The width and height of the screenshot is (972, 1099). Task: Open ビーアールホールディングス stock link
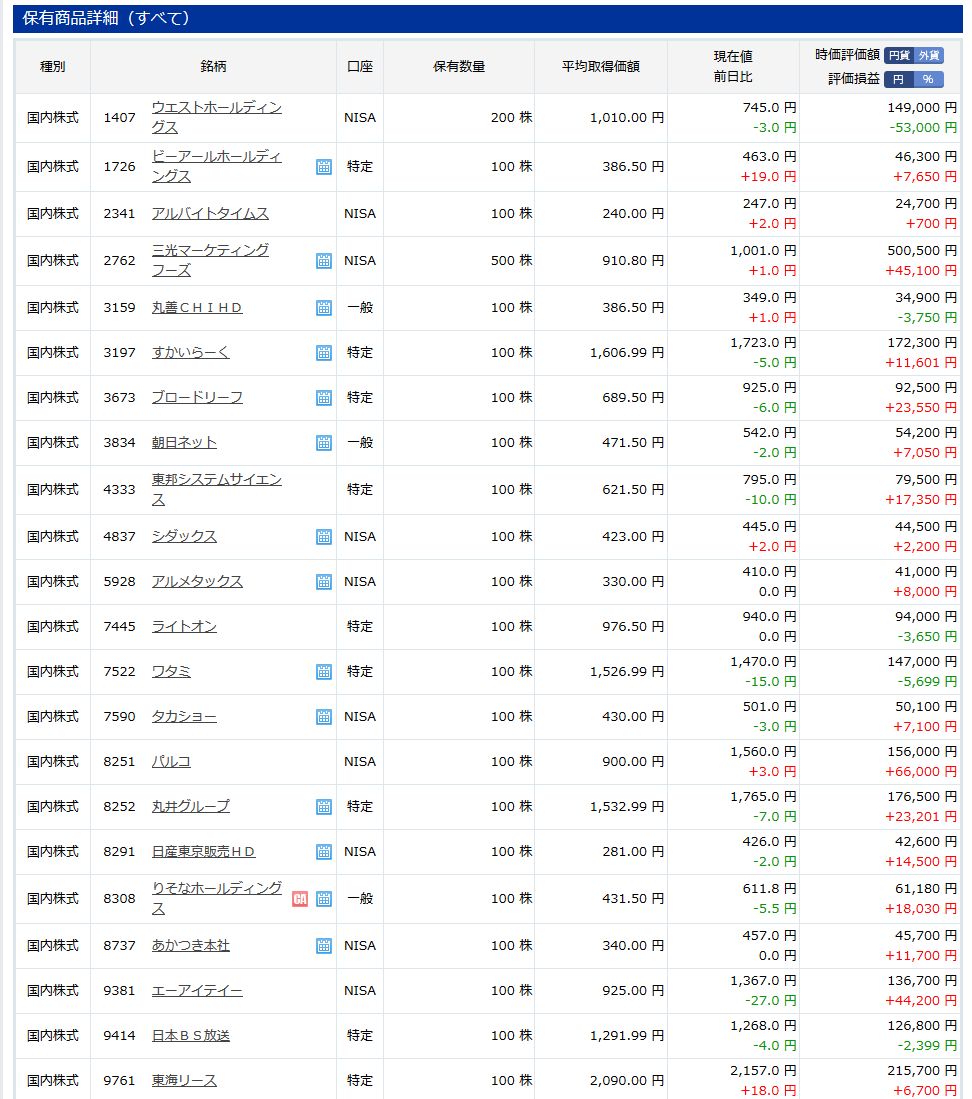(x=217, y=166)
